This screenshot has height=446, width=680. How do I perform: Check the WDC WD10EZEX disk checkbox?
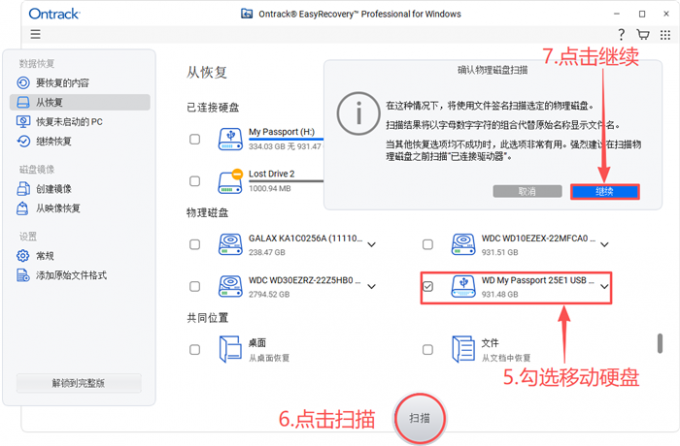coord(428,245)
